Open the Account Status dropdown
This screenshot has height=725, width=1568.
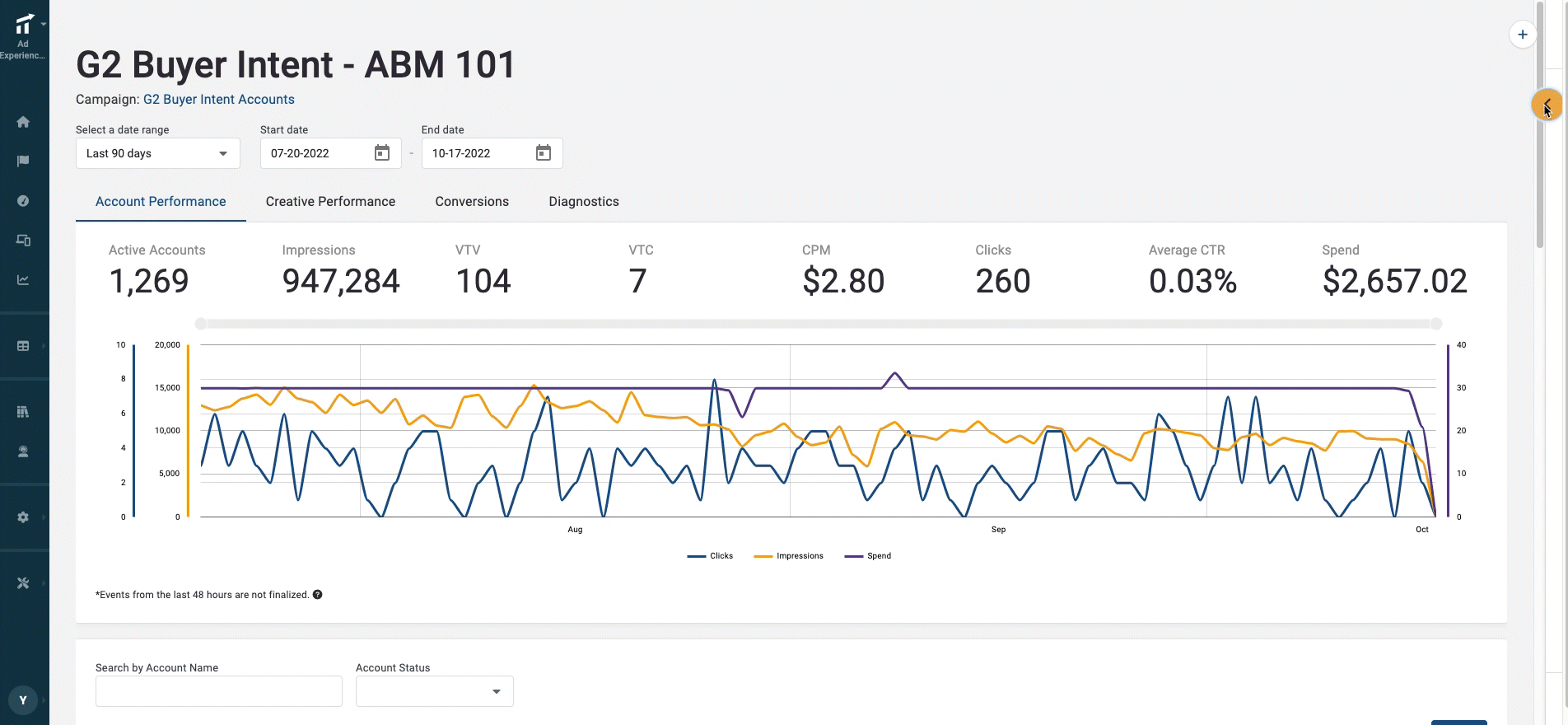pyautogui.click(x=435, y=691)
